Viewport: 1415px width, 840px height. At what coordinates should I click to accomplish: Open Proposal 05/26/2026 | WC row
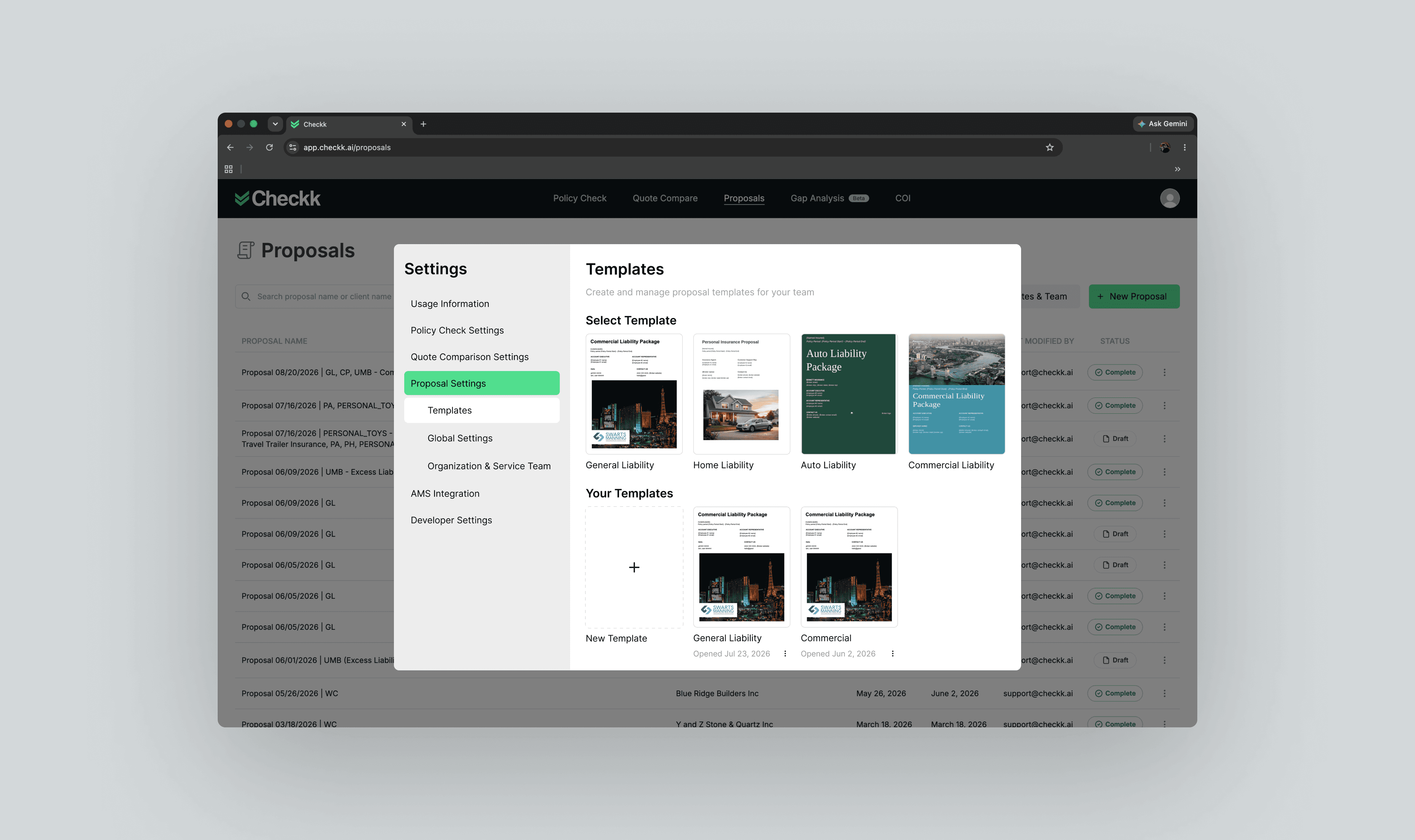[707, 693]
